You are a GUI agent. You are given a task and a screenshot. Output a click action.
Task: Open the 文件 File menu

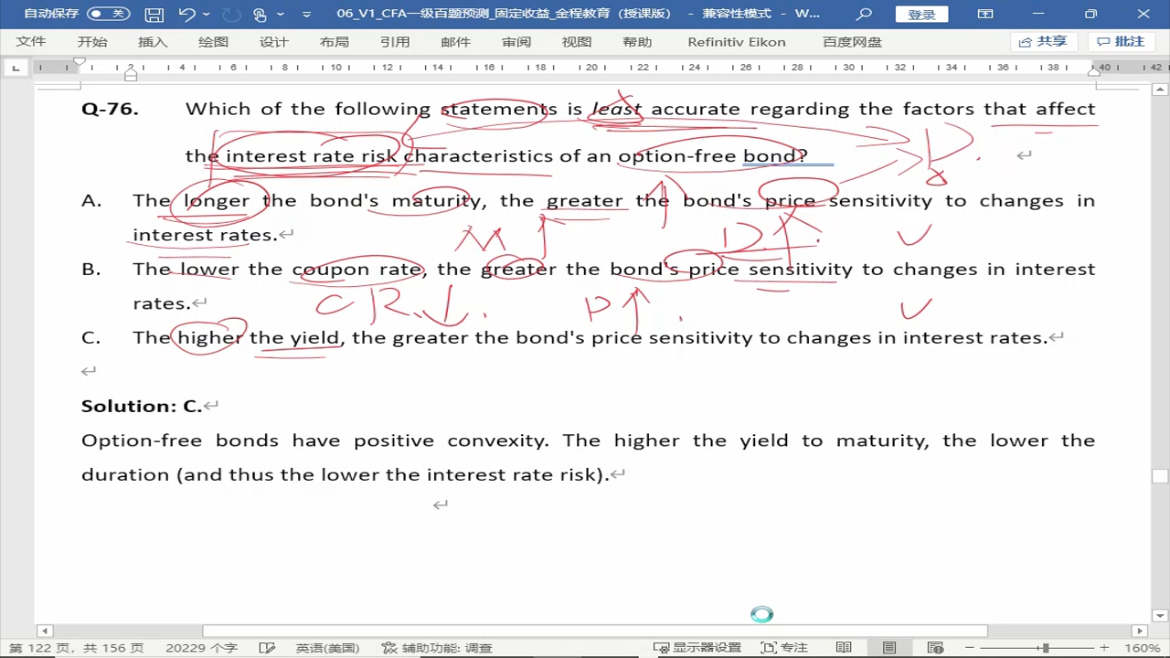pos(31,42)
